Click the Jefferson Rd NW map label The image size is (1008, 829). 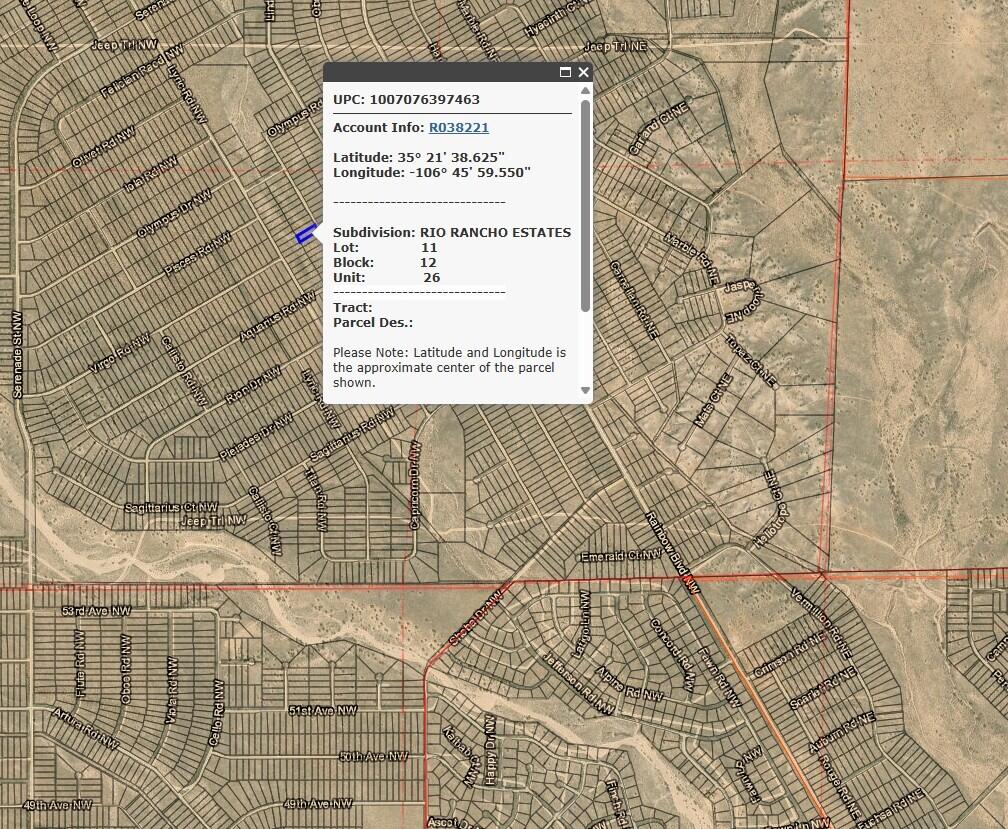(x=579, y=684)
